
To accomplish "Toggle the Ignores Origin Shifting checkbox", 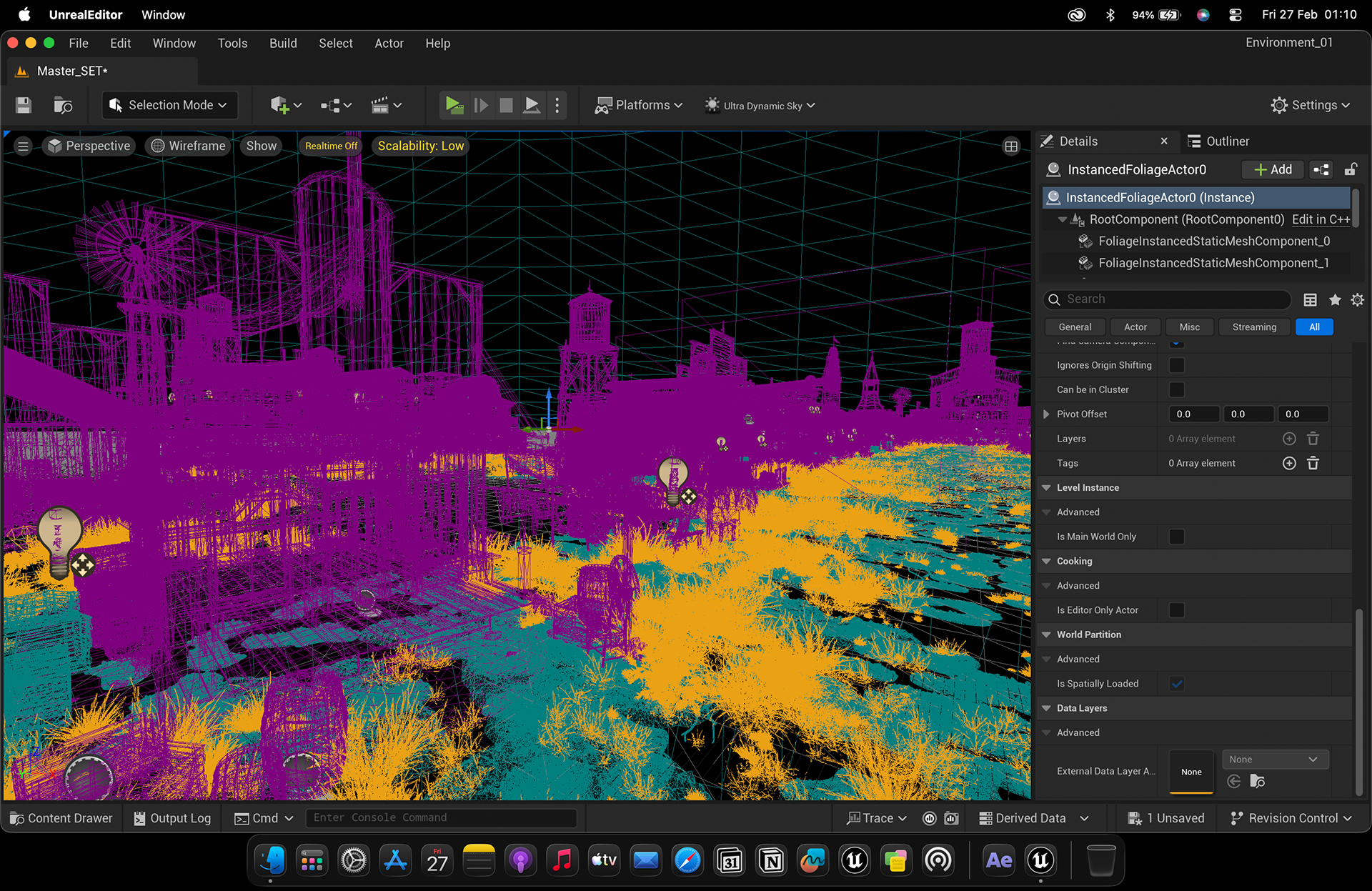I will [x=1176, y=365].
